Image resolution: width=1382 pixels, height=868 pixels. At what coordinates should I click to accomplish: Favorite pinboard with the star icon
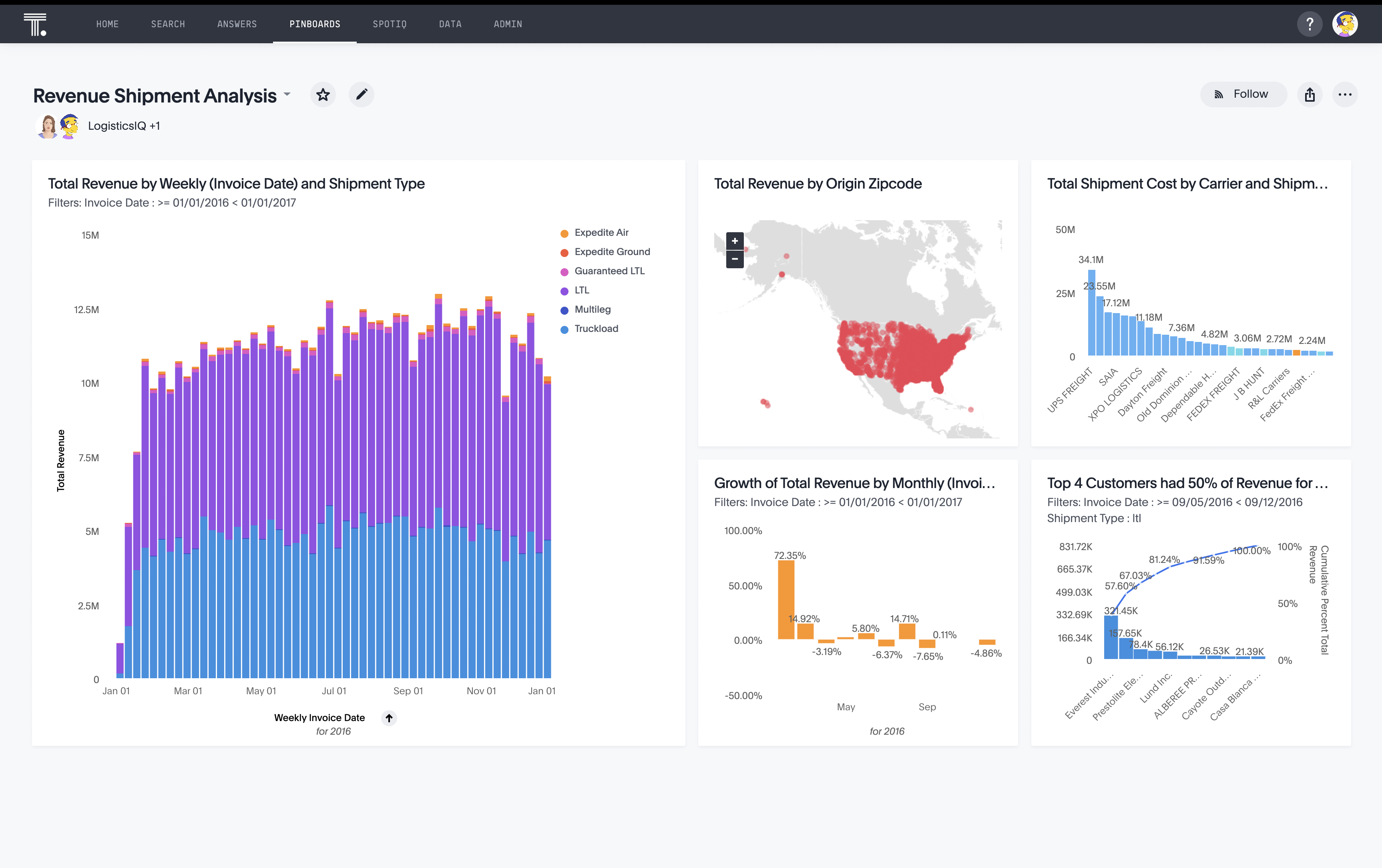tap(323, 95)
